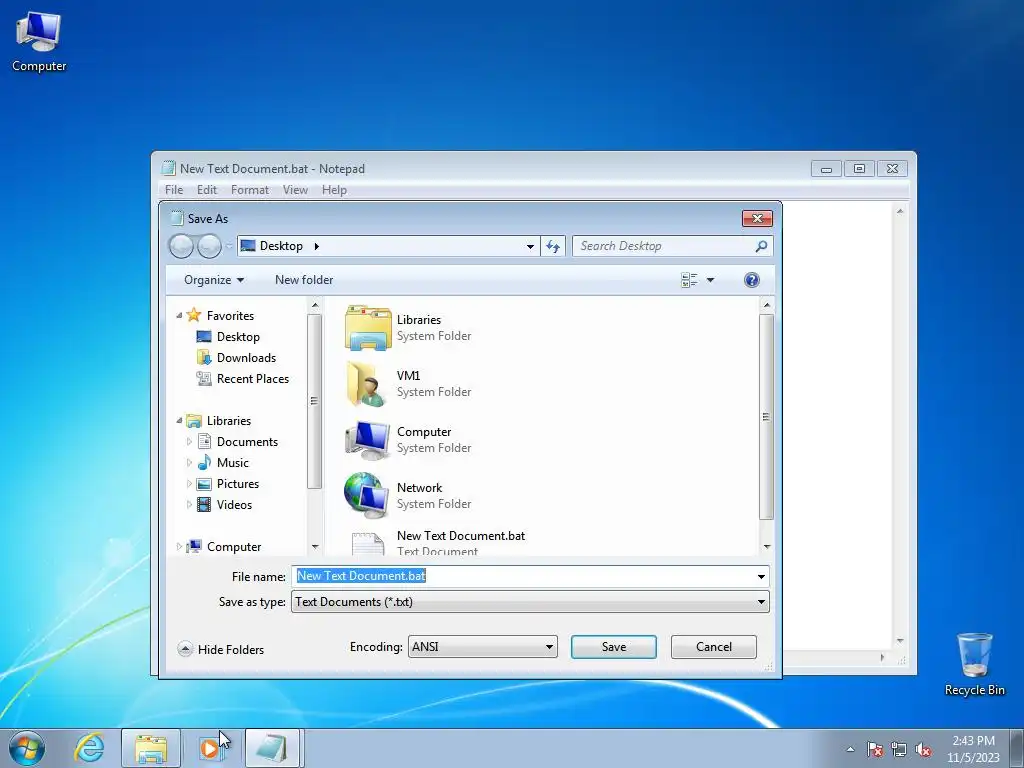Click the Change your view icon
Viewport: 1024px width, 768px height.
tap(689, 280)
